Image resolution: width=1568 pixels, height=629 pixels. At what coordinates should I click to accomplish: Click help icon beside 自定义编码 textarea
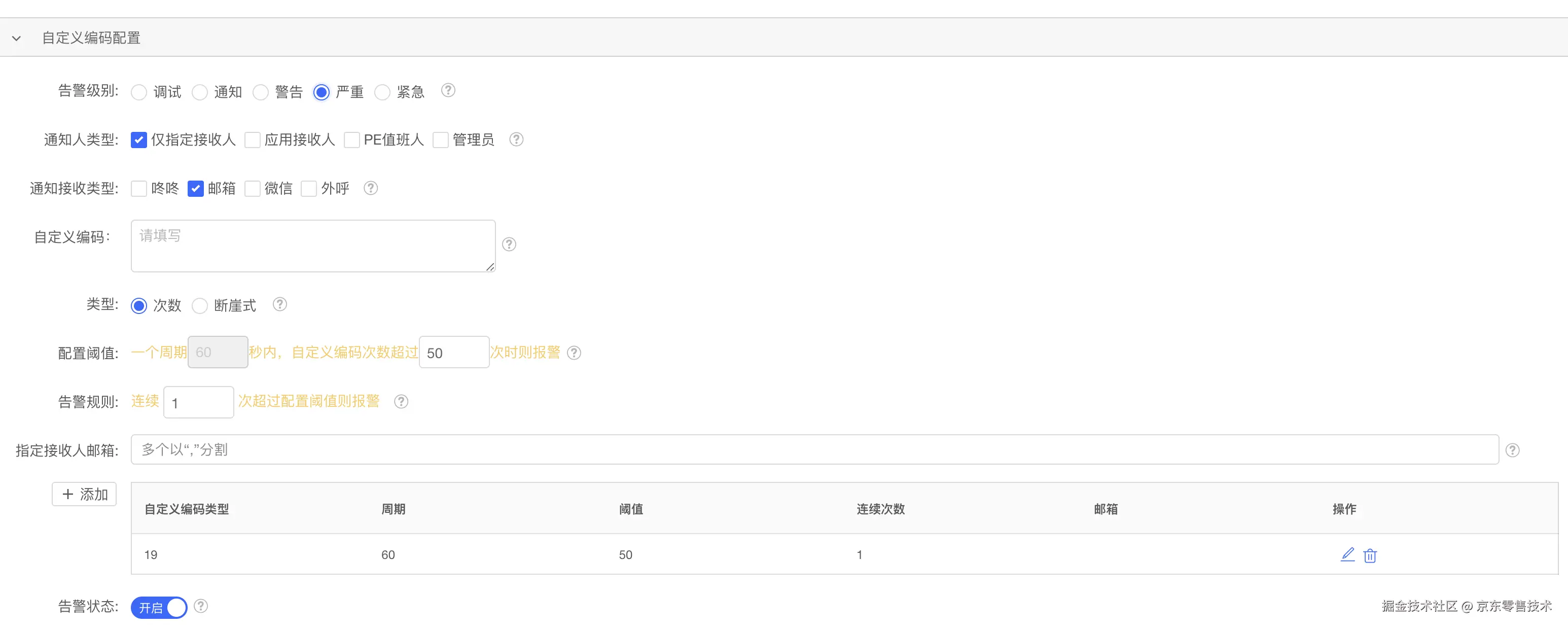[509, 244]
